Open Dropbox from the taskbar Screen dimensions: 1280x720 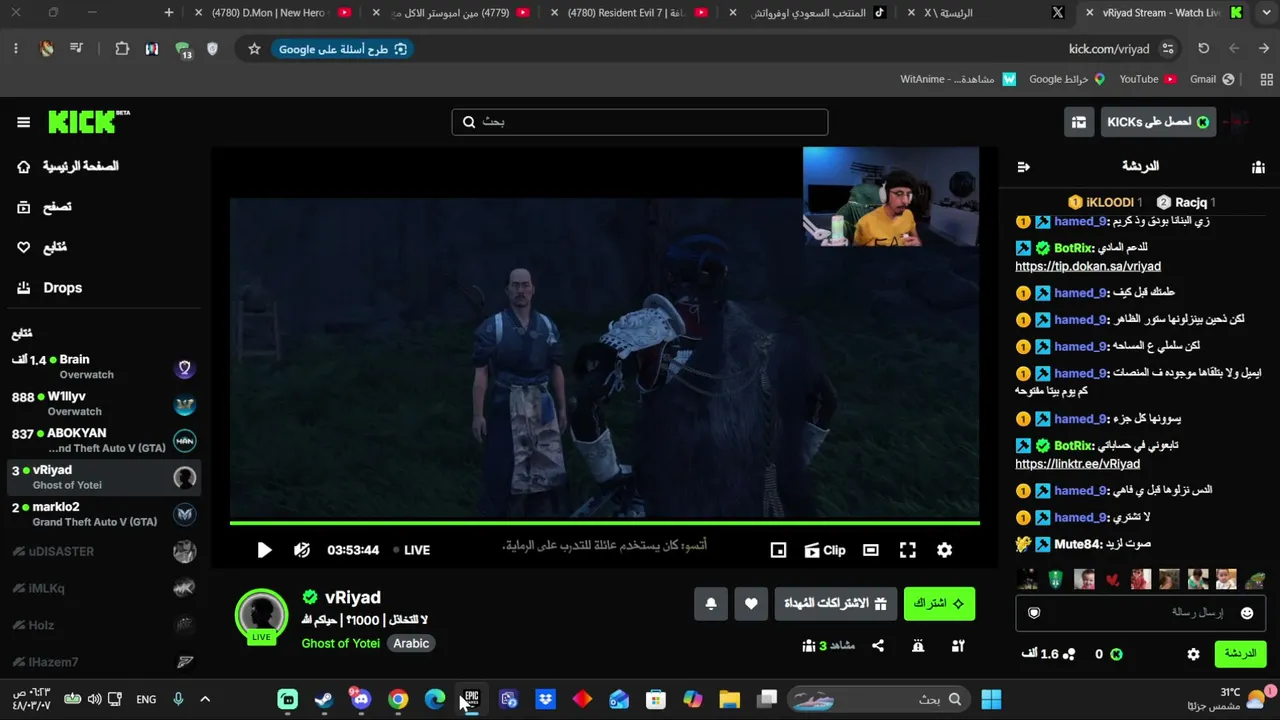(545, 699)
